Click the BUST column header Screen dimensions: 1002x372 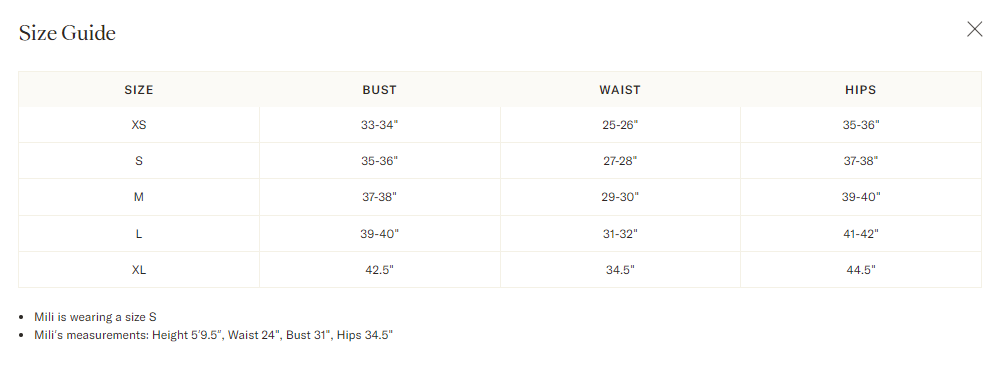(380, 90)
